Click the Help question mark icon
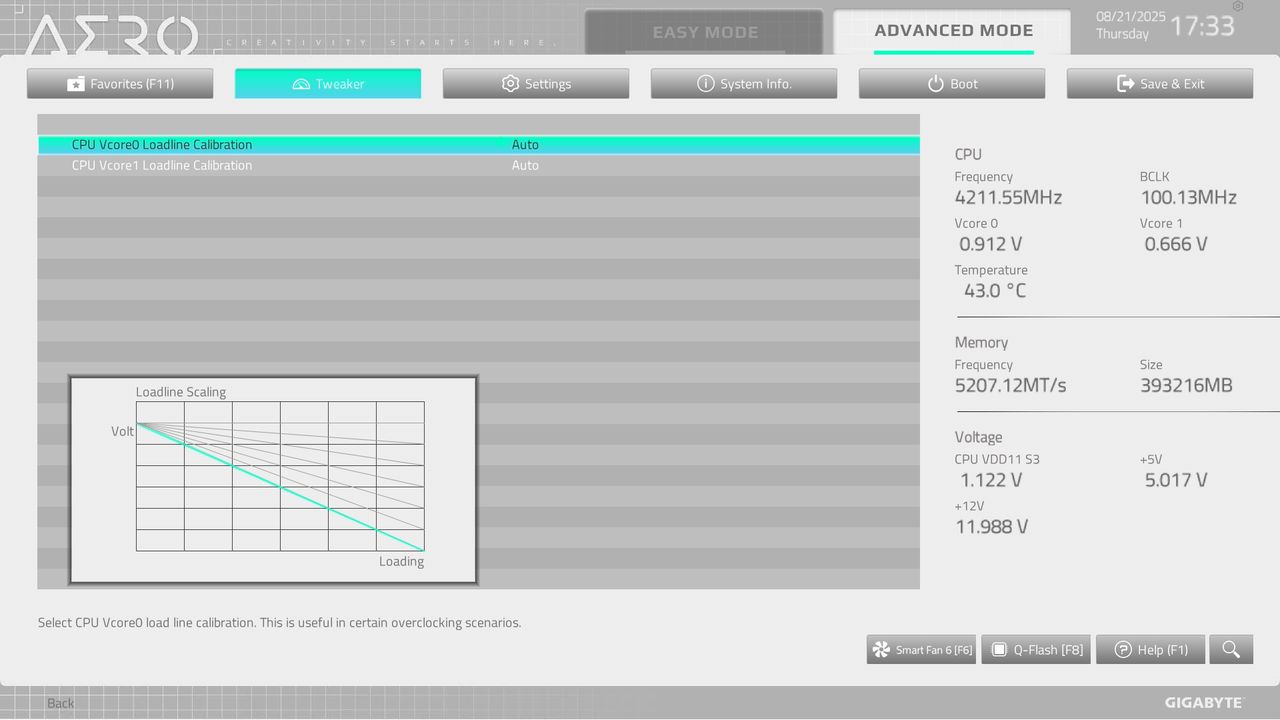The height and width of the screenshot is (720, 1280). point(1123,650)
